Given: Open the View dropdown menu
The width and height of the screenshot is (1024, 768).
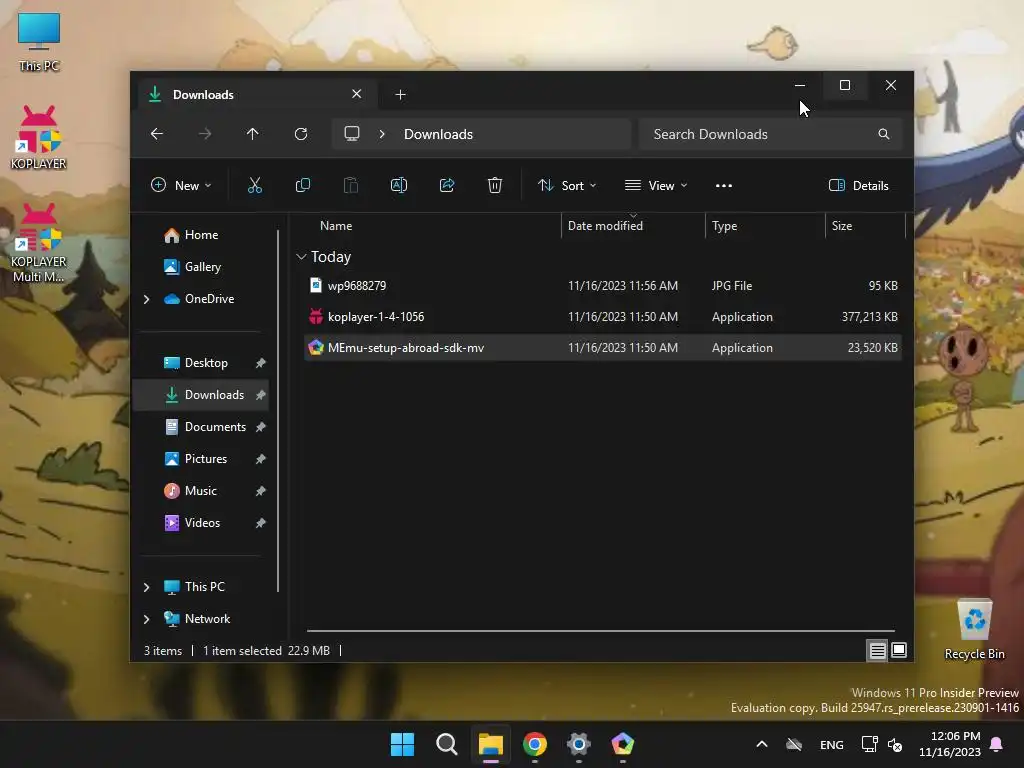Looking at the screenshot, I should tap(656, 185).
